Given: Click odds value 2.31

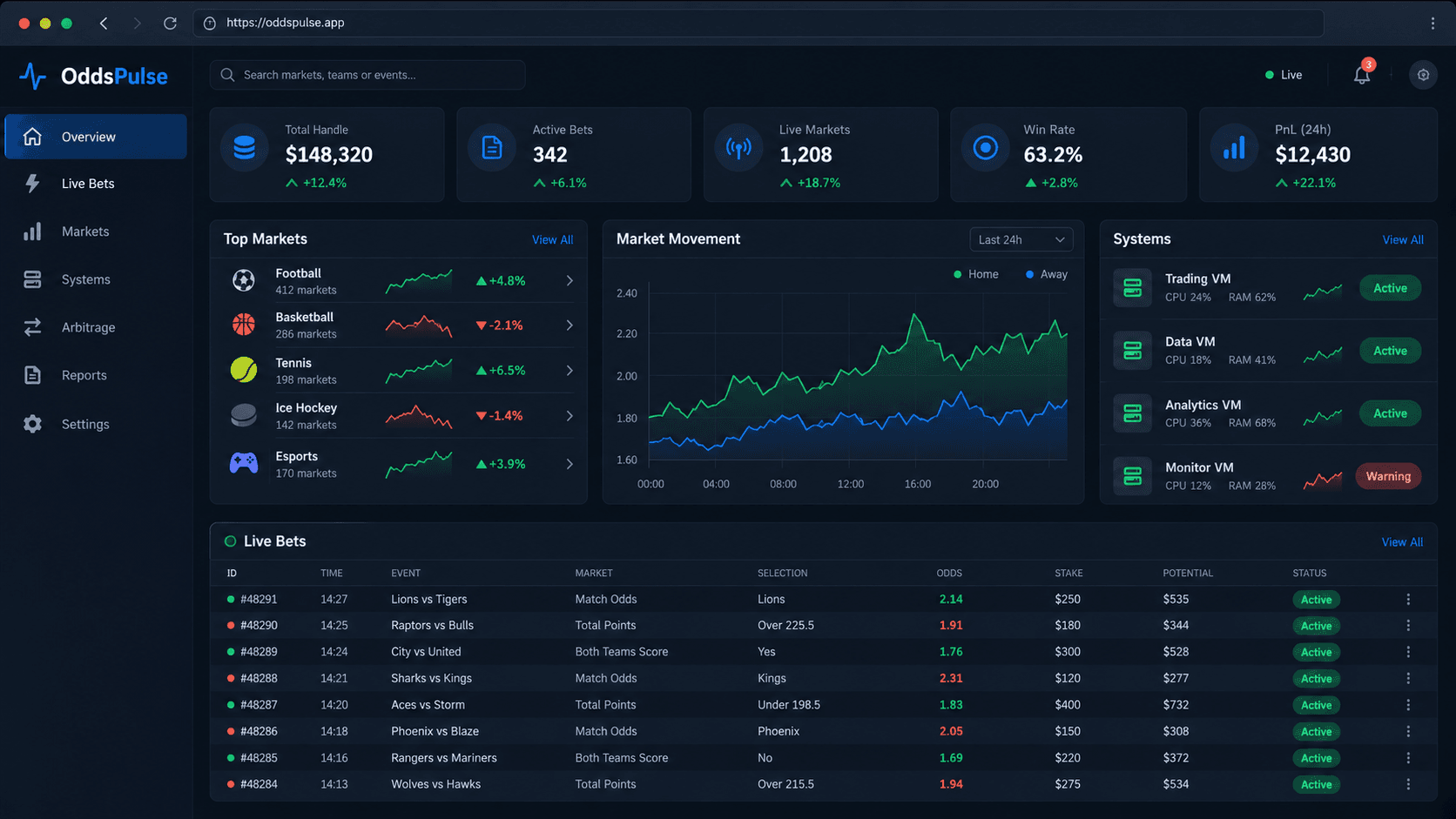Looking at the screenshot, I should 951,678.
